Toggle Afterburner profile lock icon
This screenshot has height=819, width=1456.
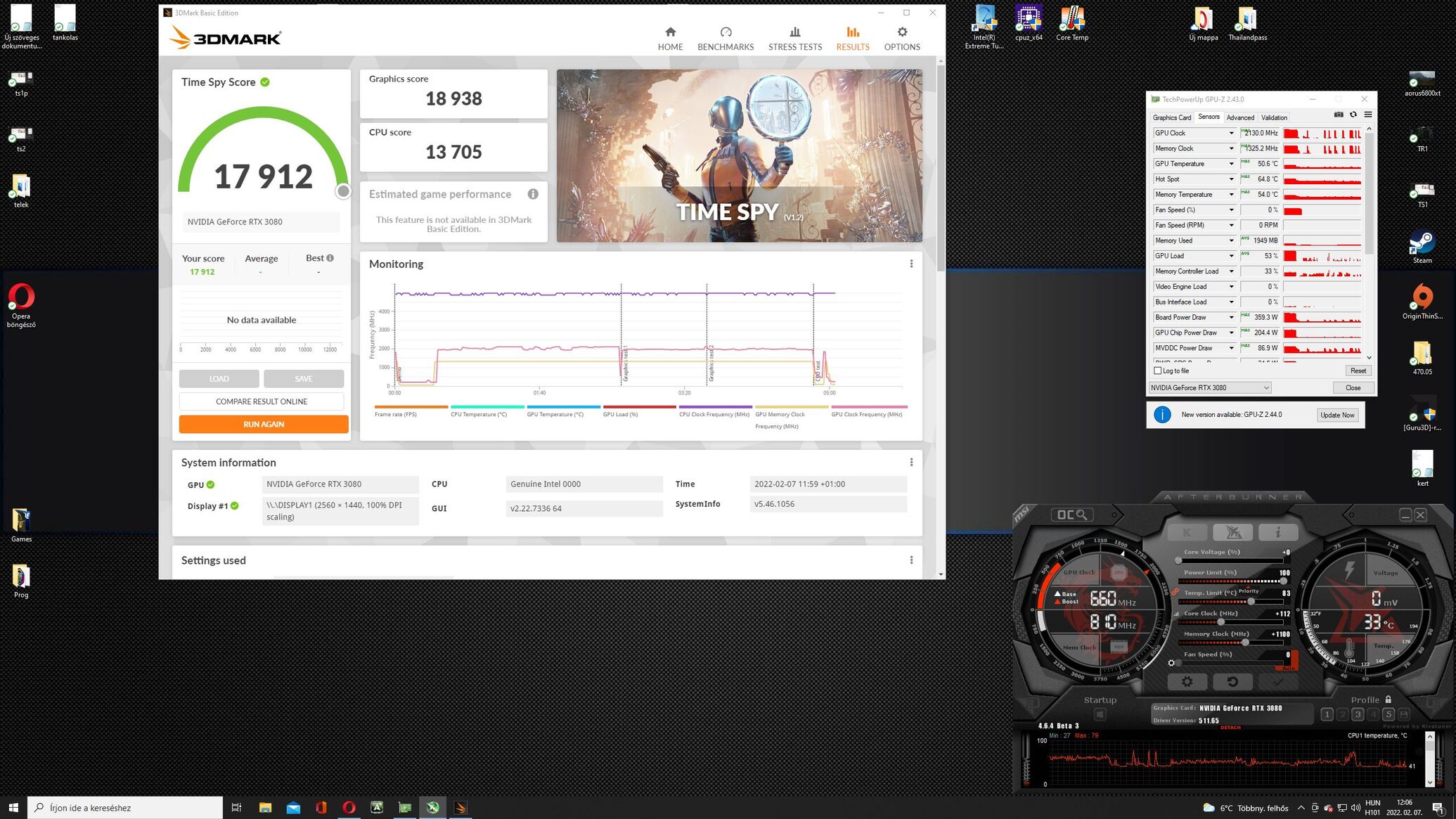point(1388,699)
